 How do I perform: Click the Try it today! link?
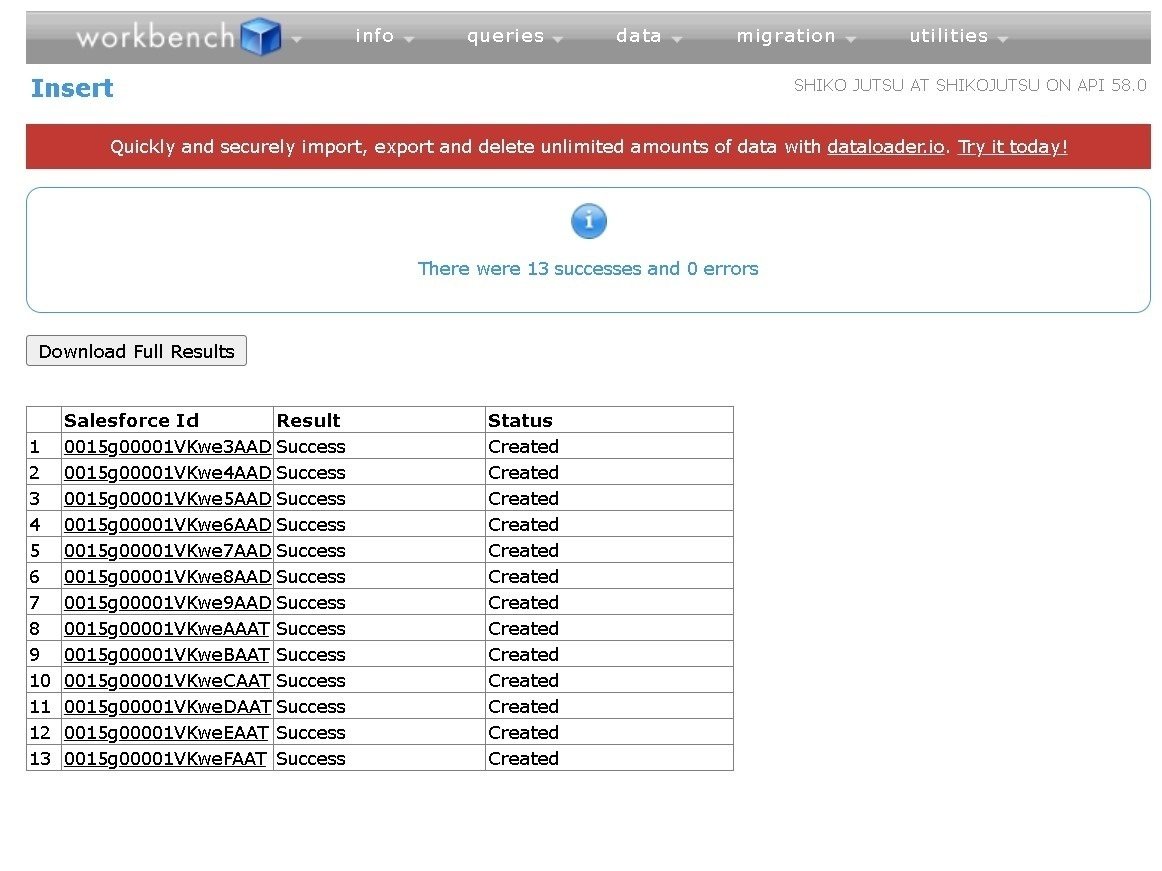[1012, 147]
